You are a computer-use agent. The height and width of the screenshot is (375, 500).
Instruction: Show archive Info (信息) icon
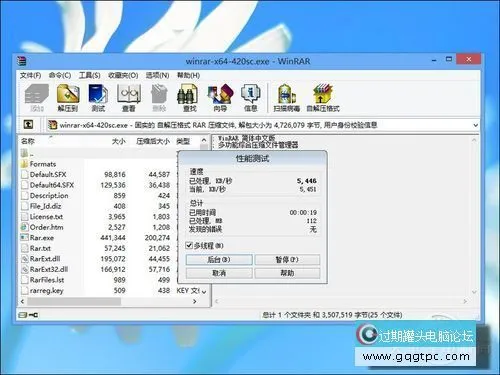coord(251,98)
